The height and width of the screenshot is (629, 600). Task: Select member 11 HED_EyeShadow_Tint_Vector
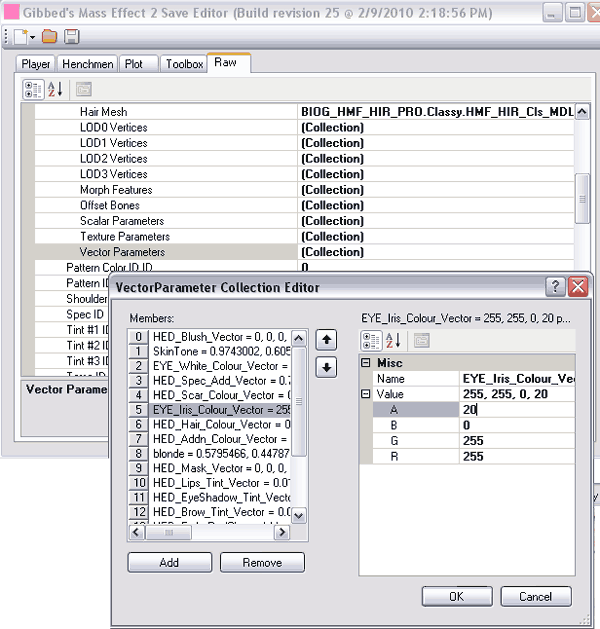(x=209, y=497)
